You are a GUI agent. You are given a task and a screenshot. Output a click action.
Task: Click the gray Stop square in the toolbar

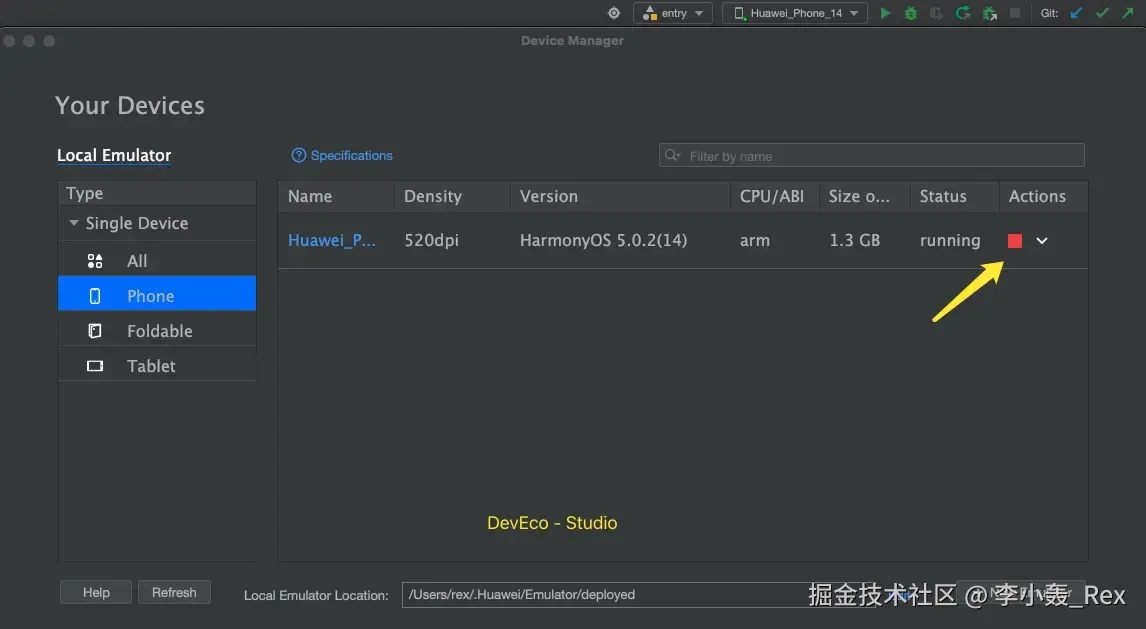click(1015, 13)
